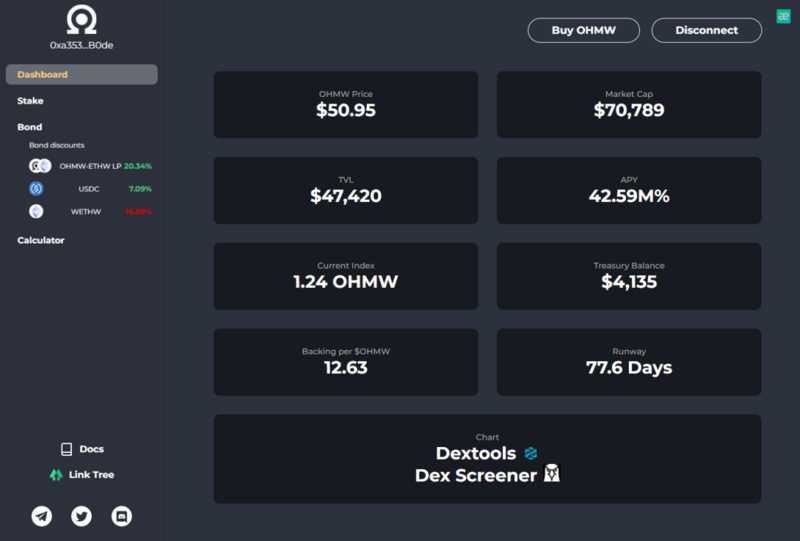Go to the Stake page
This screenshot has width=800, height=541.
(x=30, y=101)
